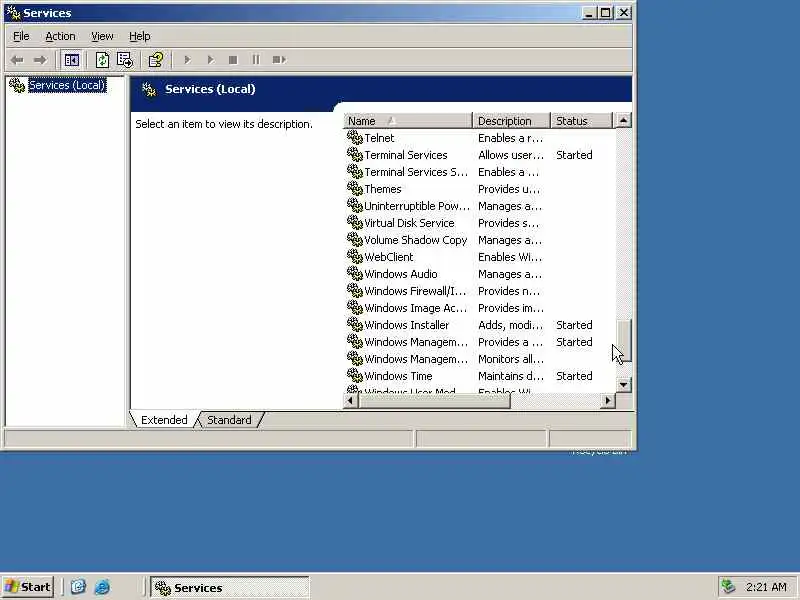Open the Start menu

tap(28, 587)
